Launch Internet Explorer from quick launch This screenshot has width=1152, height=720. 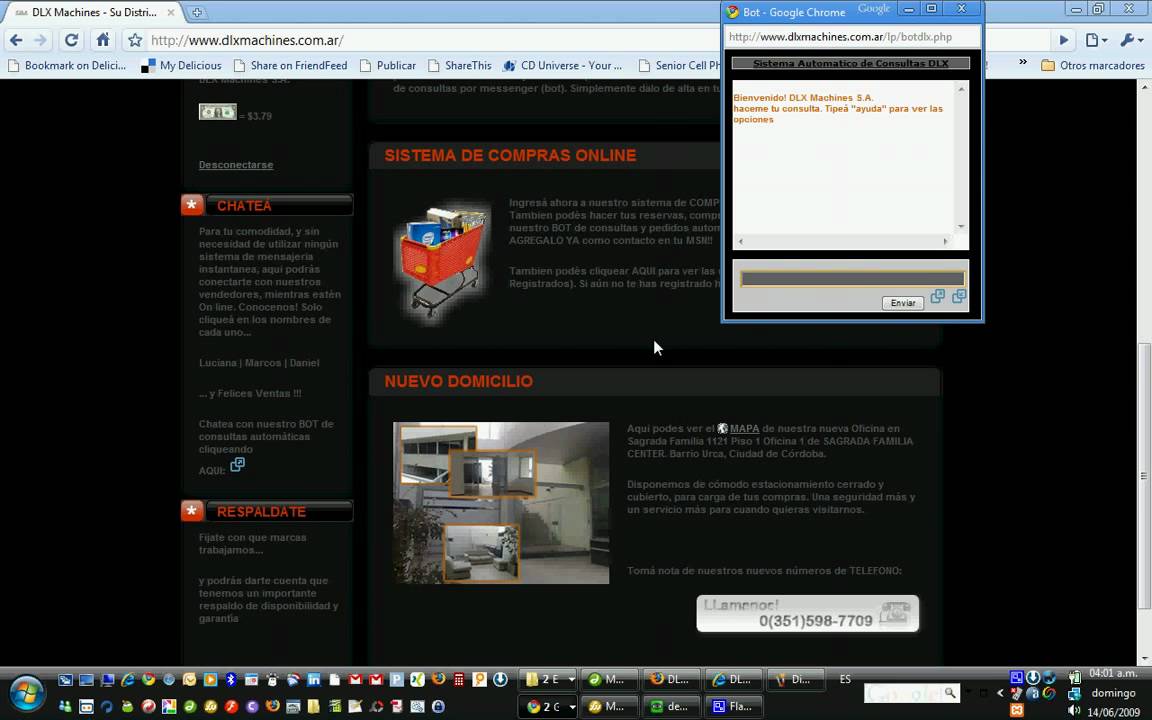click(x=128, y=680)
